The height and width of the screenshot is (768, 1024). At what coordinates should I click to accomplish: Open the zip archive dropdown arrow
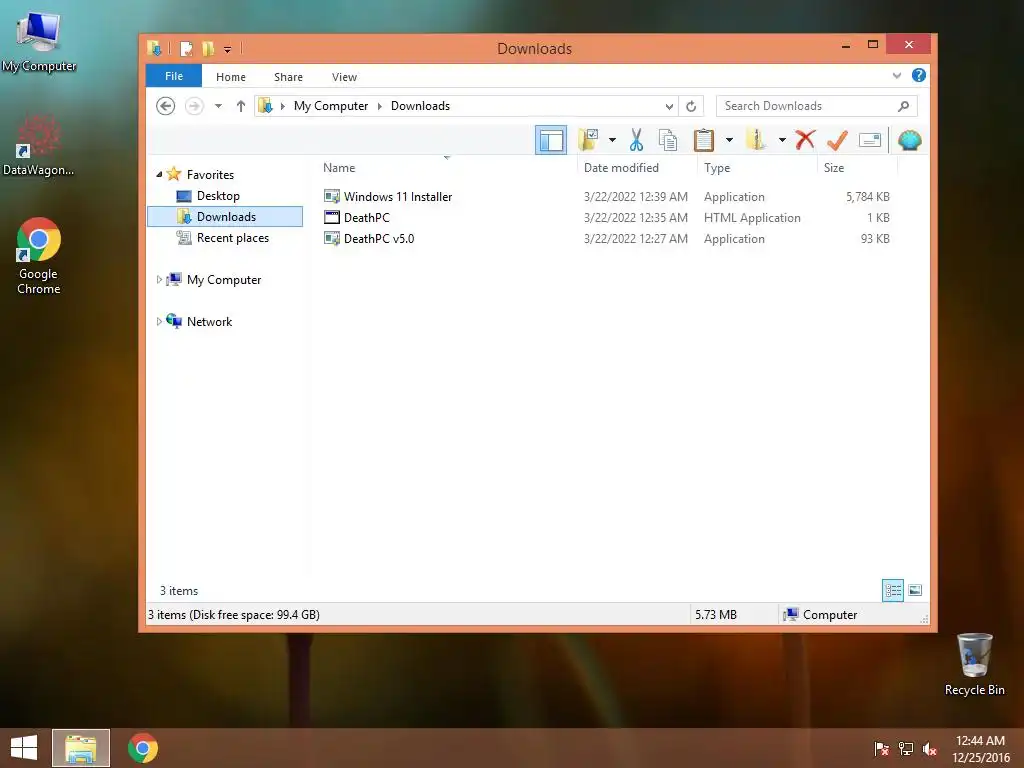[782, 140]
